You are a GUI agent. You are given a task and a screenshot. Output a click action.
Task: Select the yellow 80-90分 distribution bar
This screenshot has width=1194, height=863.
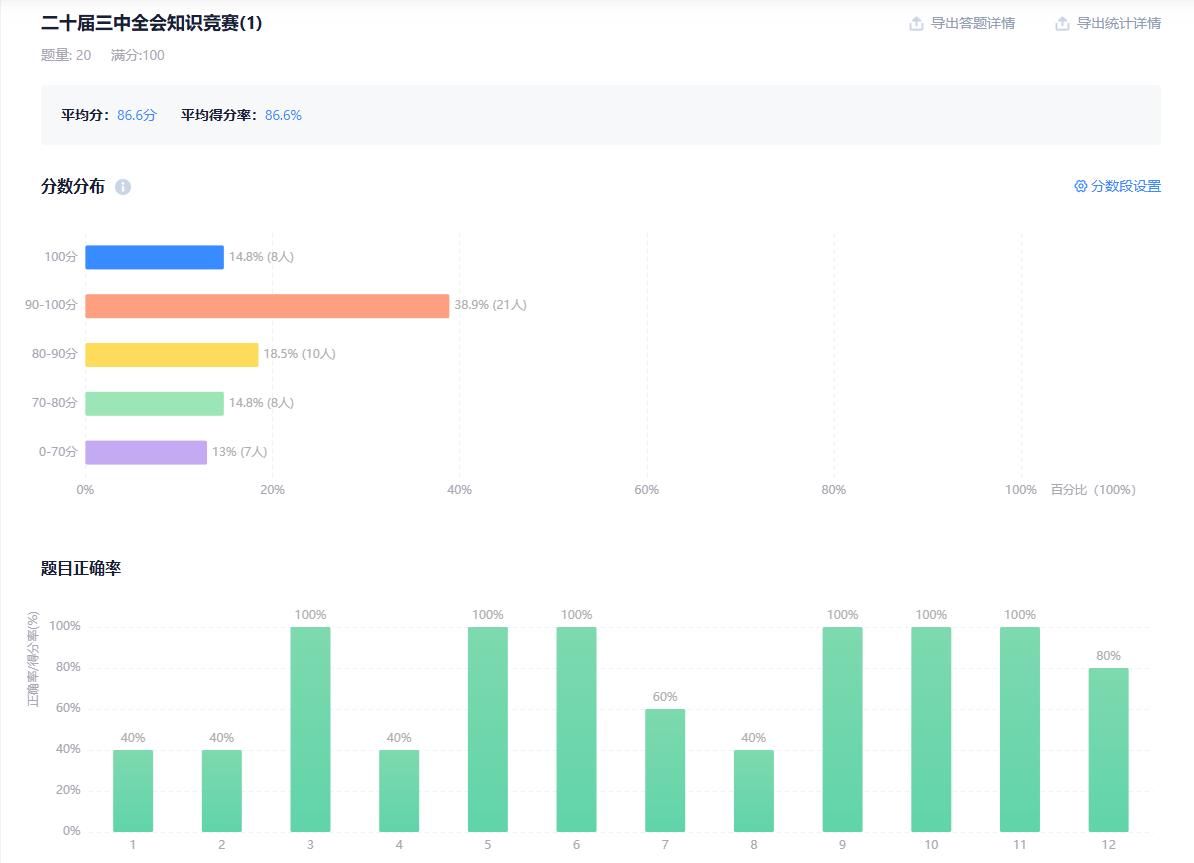[171, 355]
